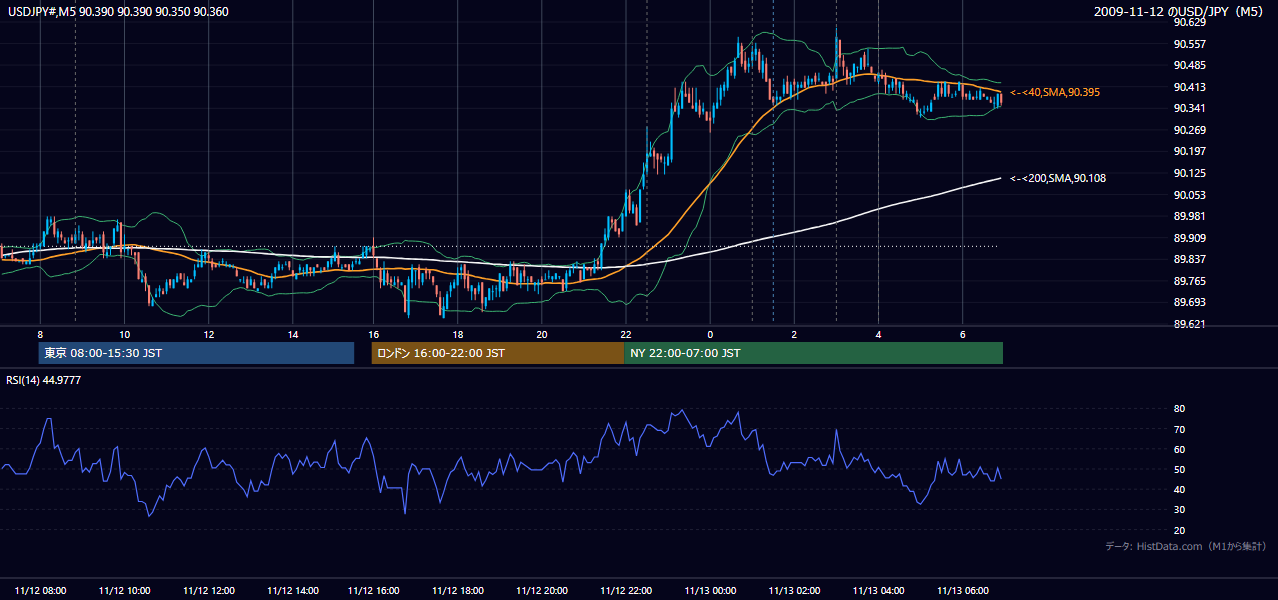Click the RSI 30 level label
1278x600 pixels.
1179,510
